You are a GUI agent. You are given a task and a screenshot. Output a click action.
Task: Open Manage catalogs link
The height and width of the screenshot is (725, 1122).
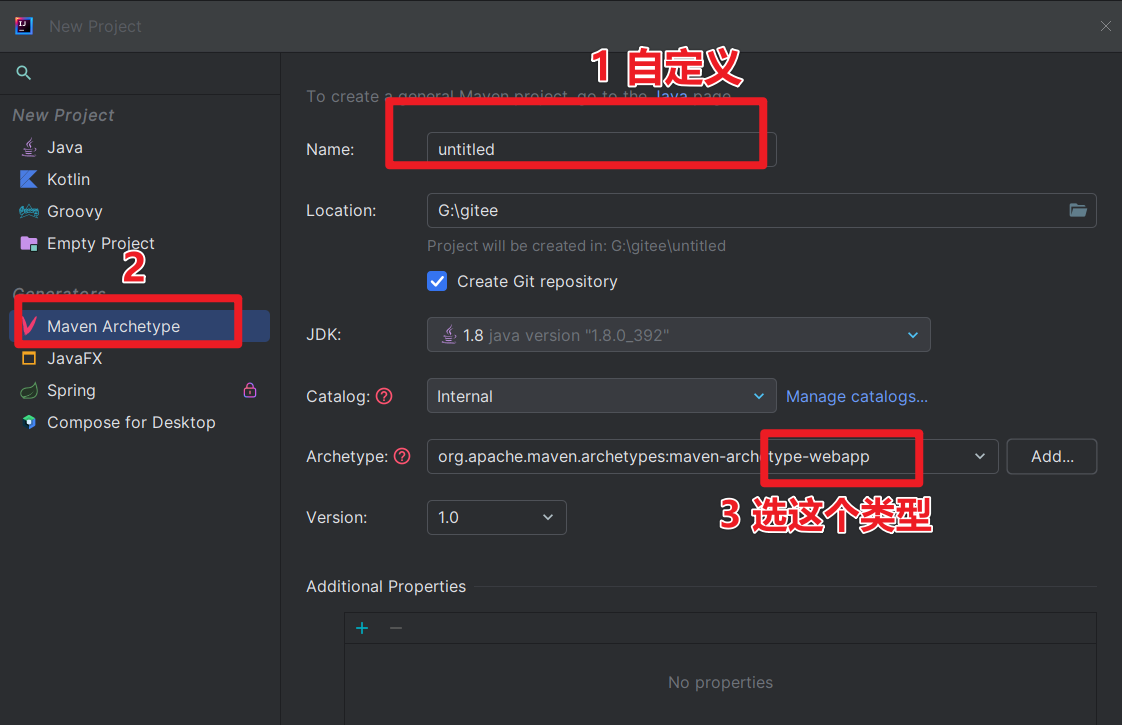point(857,396)
